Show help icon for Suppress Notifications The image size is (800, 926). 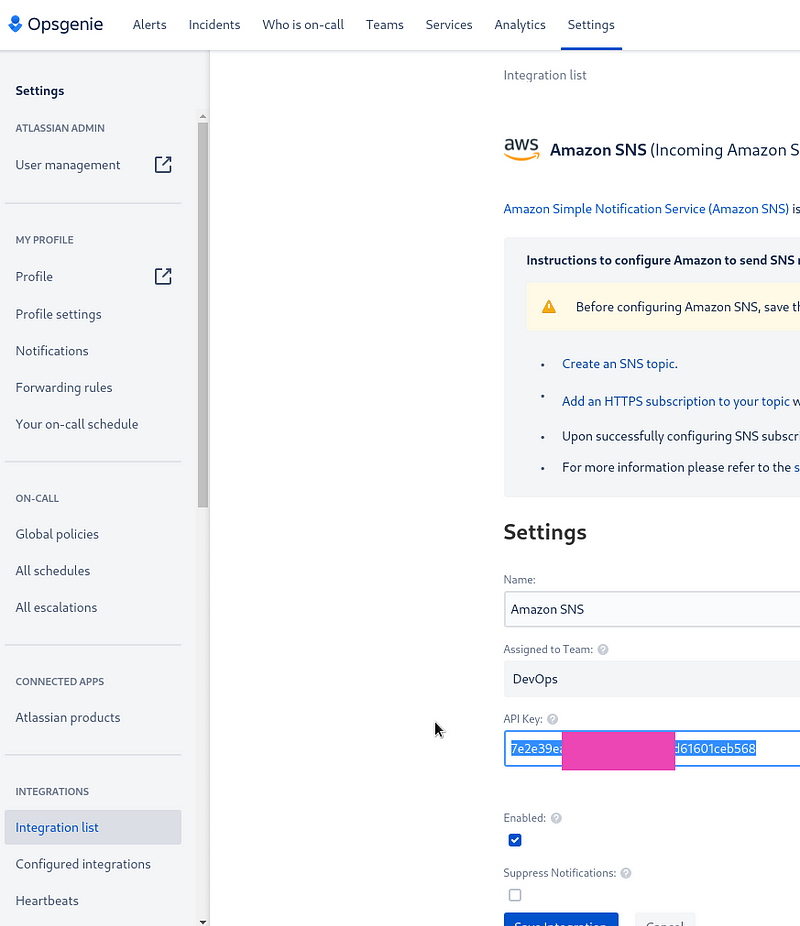(626, 873)
